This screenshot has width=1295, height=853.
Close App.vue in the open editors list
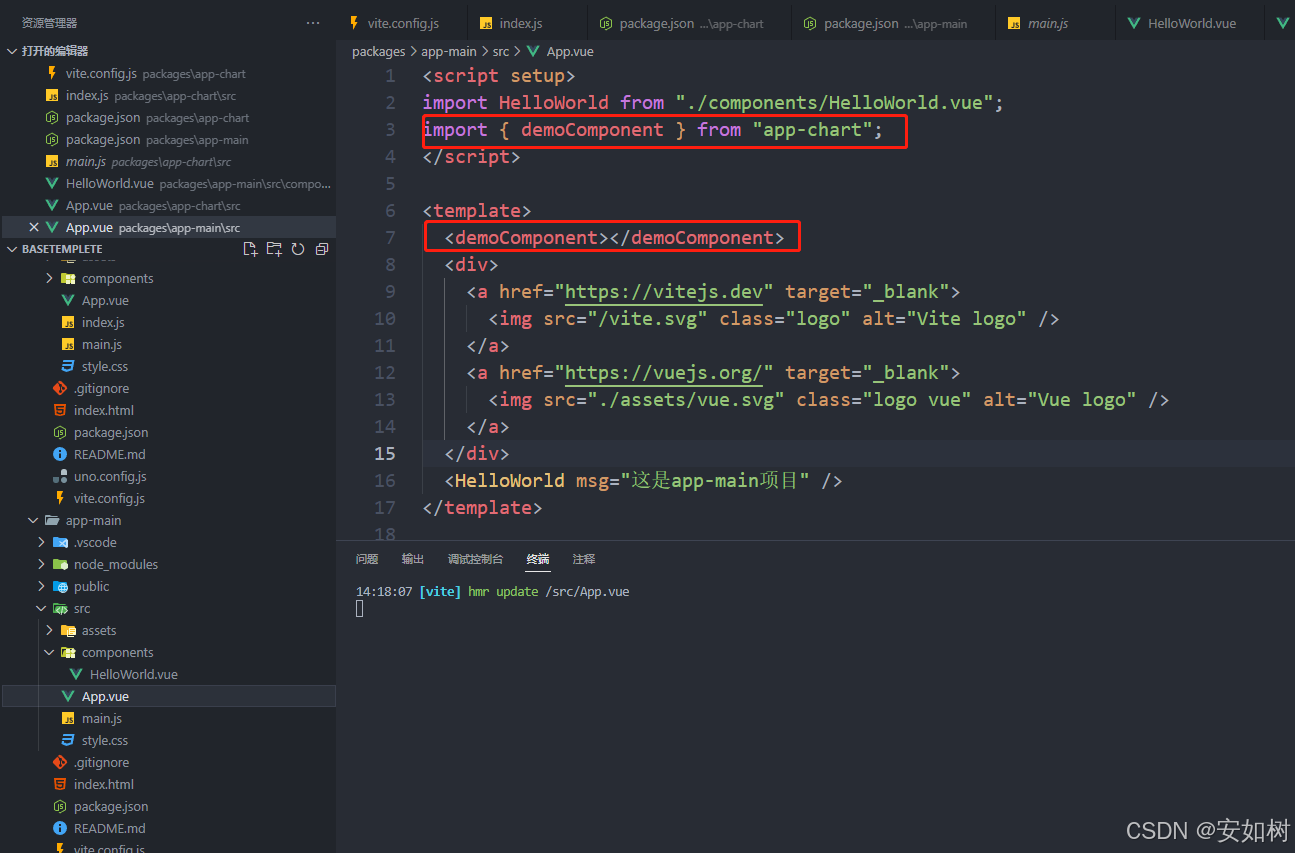tap(34, 226)
